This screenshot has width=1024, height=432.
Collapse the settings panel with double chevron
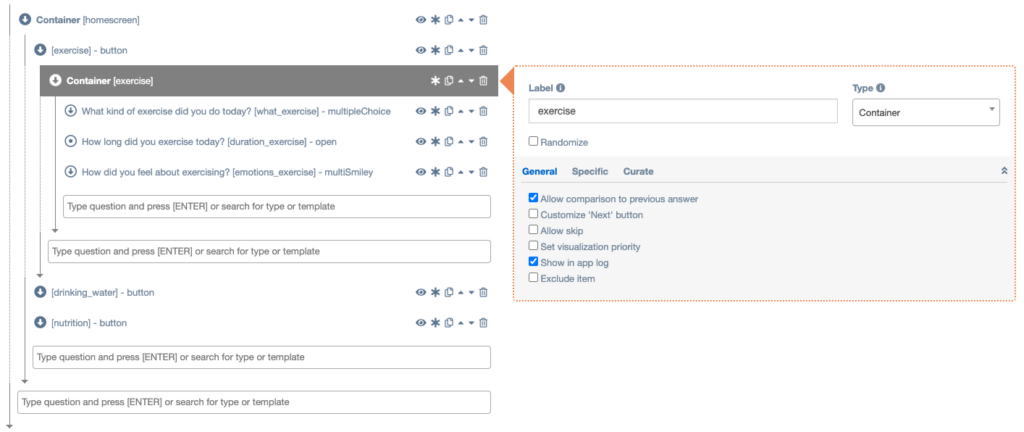click(1004, 172)
